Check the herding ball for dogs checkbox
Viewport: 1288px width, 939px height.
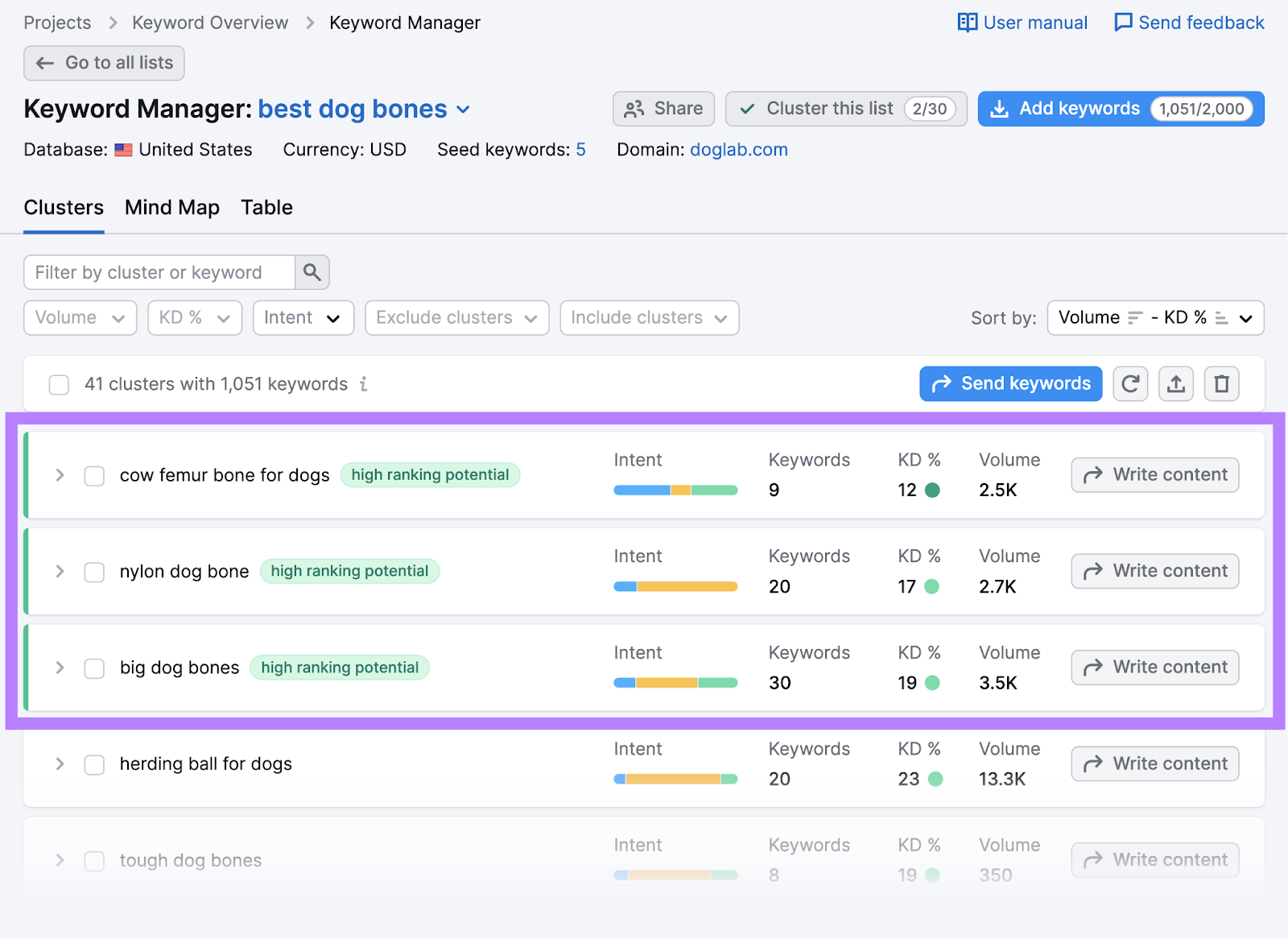[x=94, y=764]
